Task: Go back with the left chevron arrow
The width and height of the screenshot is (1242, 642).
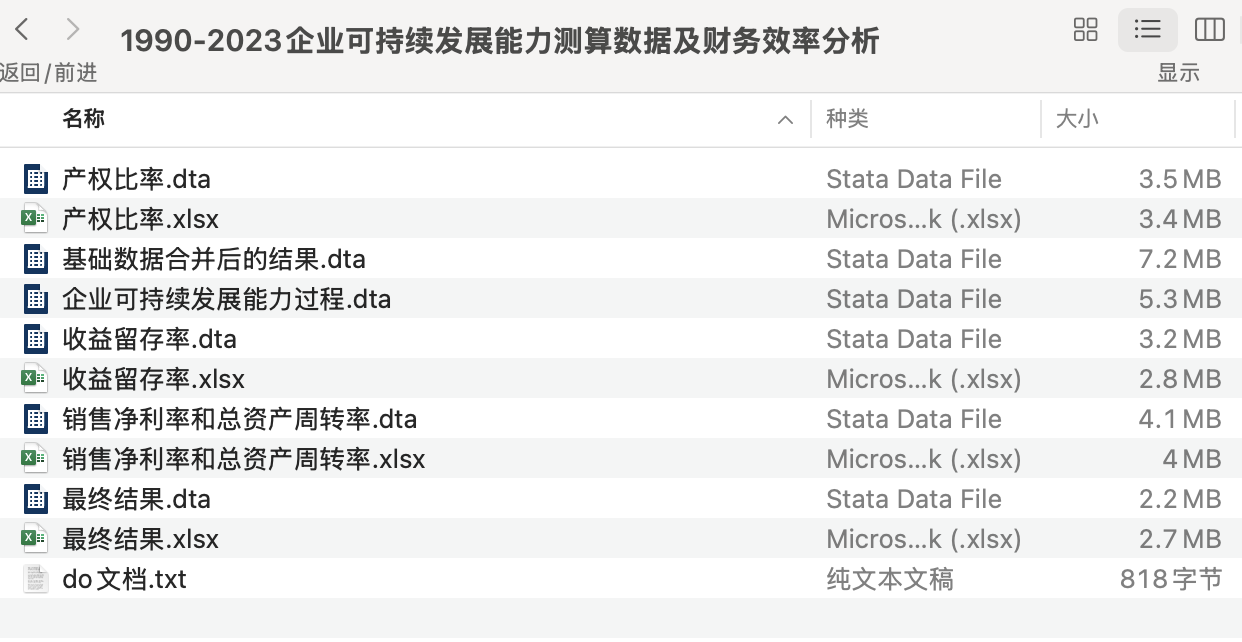Action: [x=22, y=30]
